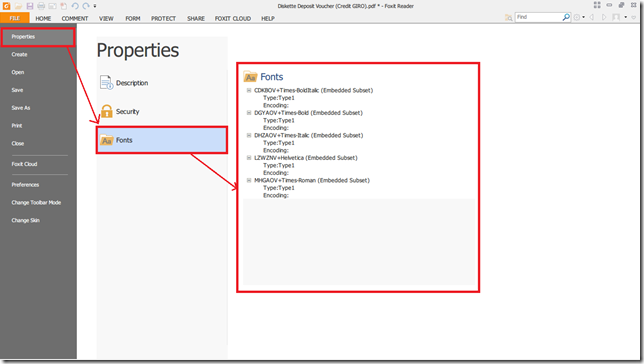Viewport: 644px width, 364px height.
Task: Select Properties in the File sidebar
Action: [37, 37]
